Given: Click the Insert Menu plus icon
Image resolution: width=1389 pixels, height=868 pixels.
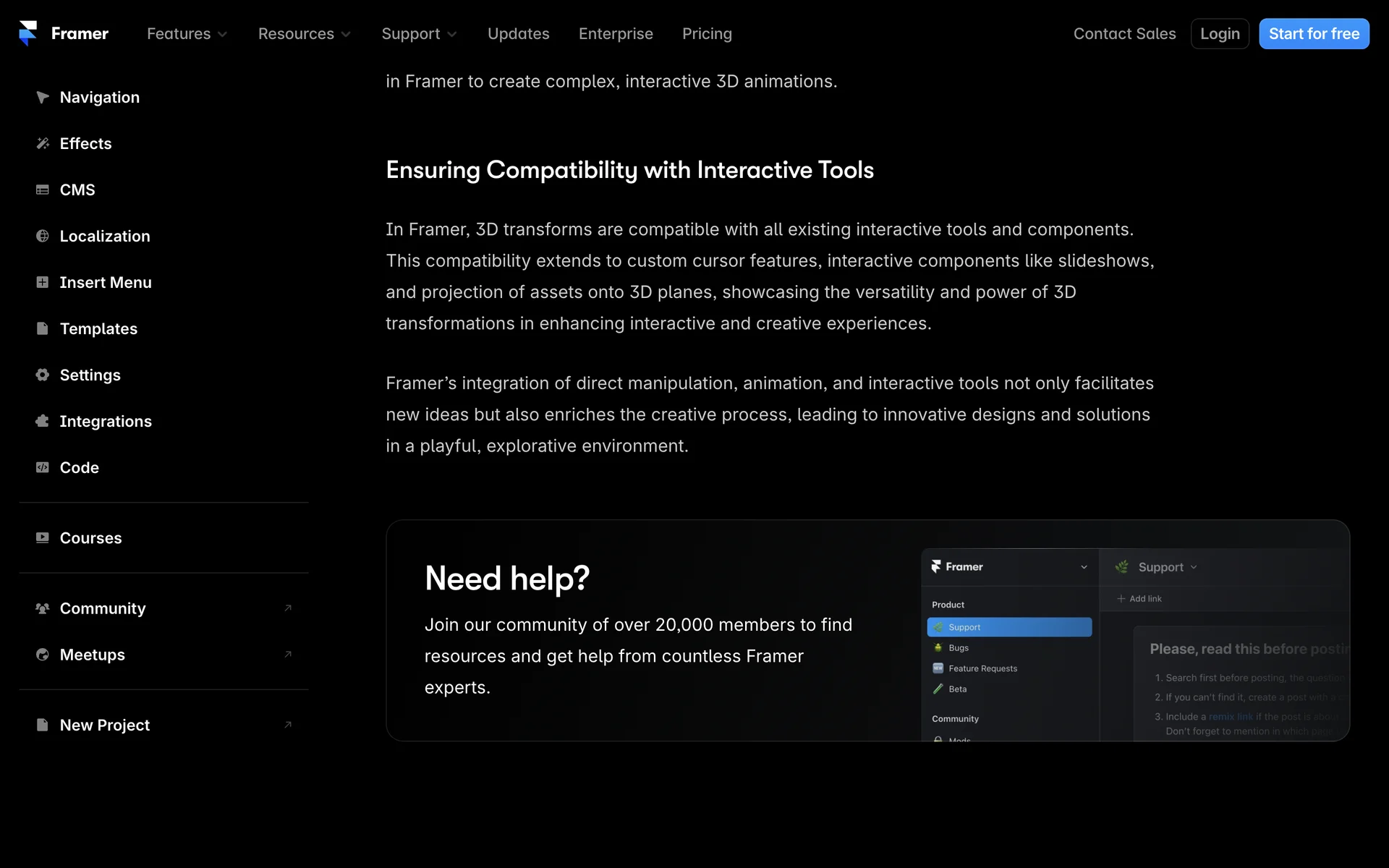Looking at the screenshot, I should (43, 282).
